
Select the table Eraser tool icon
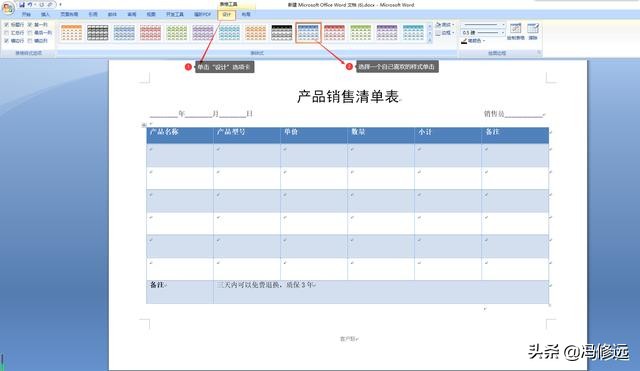[533, 29]
